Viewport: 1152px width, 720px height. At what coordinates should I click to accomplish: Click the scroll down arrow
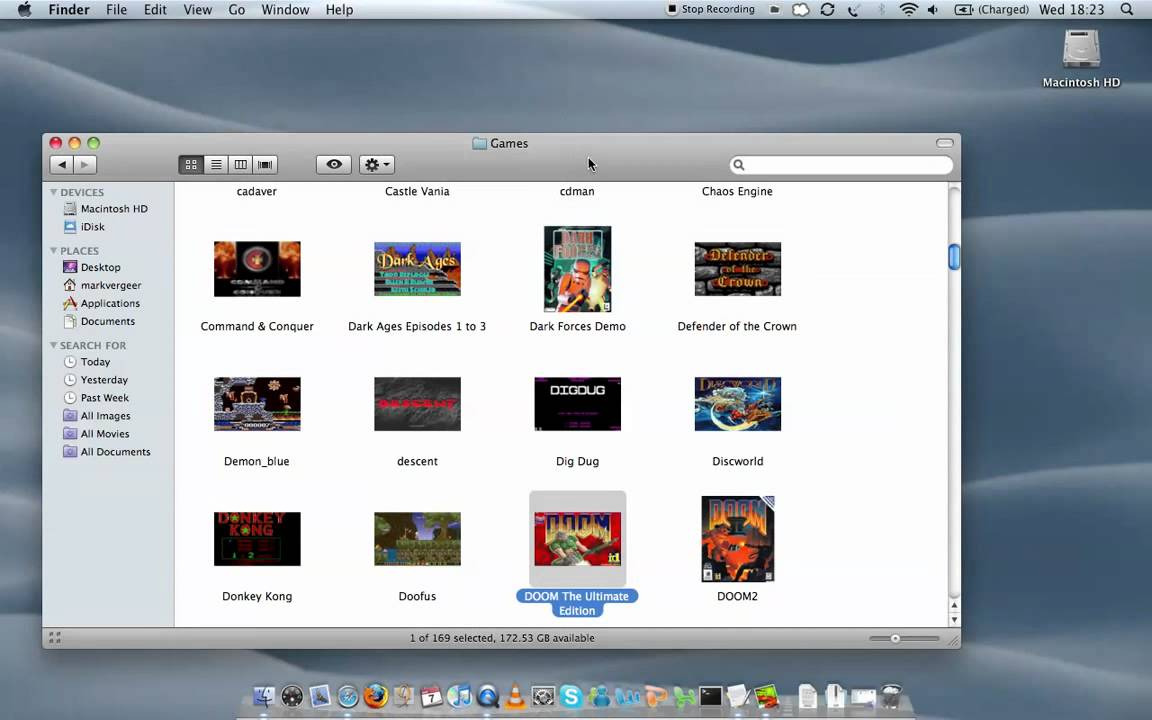tap(954, 619)
